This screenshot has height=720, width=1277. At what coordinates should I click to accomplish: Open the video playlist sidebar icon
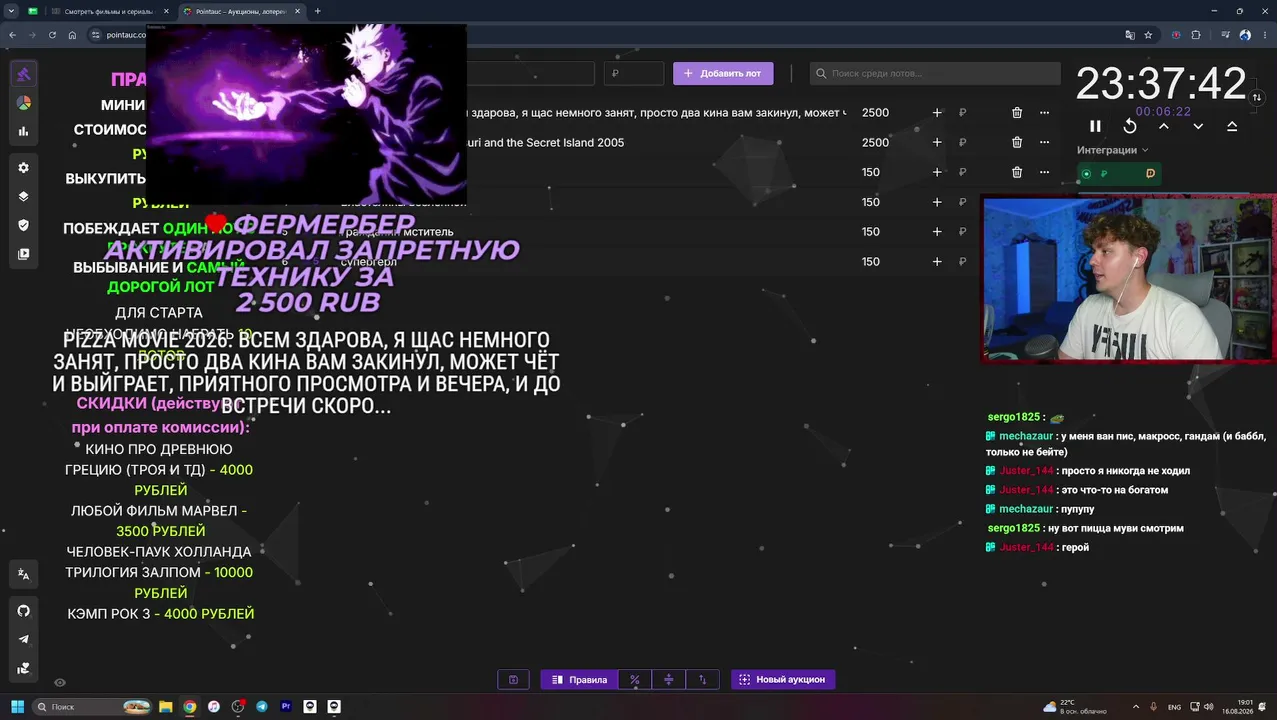click(x=23, y=254)
